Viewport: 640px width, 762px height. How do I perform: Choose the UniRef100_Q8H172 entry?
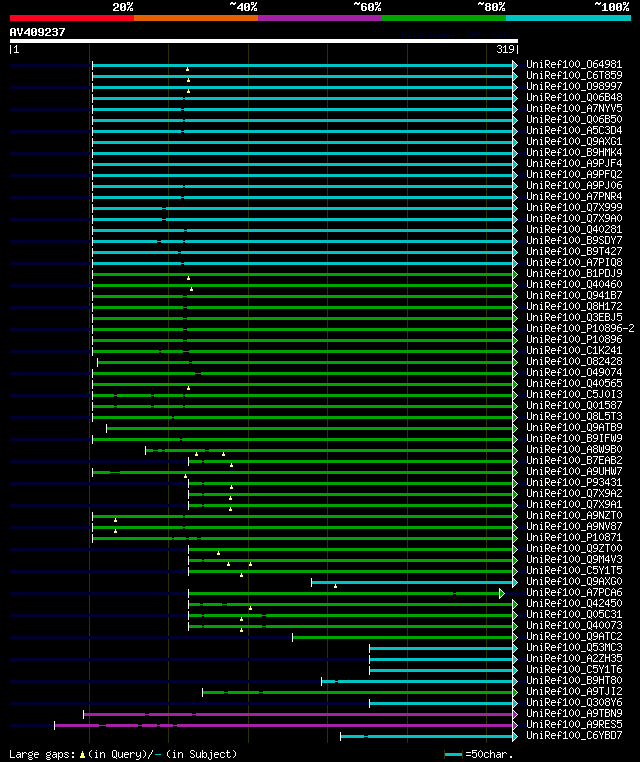click(574, 307)
